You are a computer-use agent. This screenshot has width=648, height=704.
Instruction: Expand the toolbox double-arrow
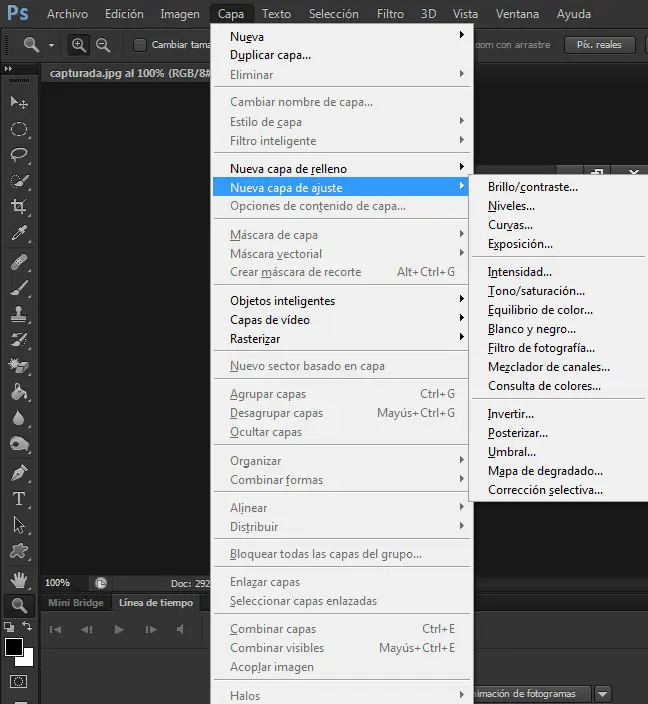pyautogui.click(x=8, y=69)
